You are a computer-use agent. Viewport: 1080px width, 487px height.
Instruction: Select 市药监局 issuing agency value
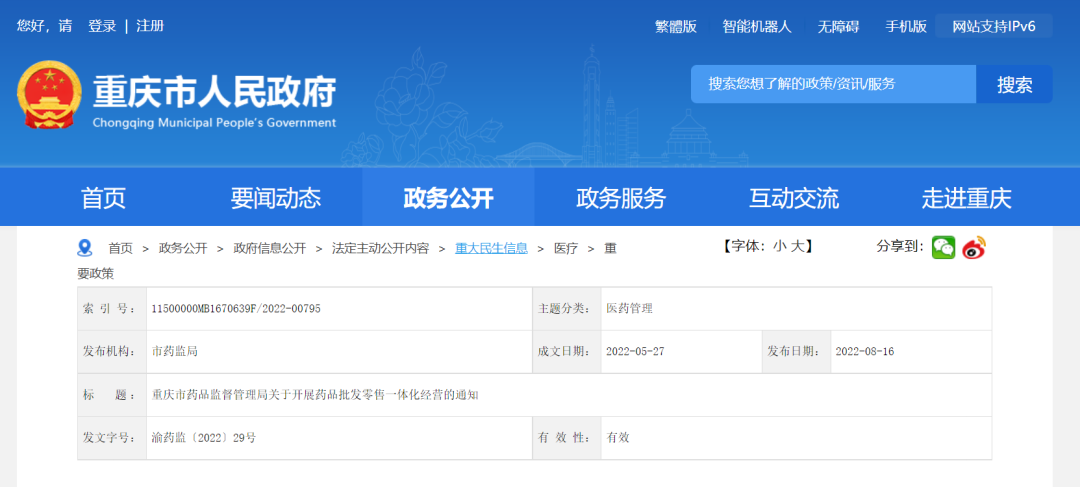(175, 351)
